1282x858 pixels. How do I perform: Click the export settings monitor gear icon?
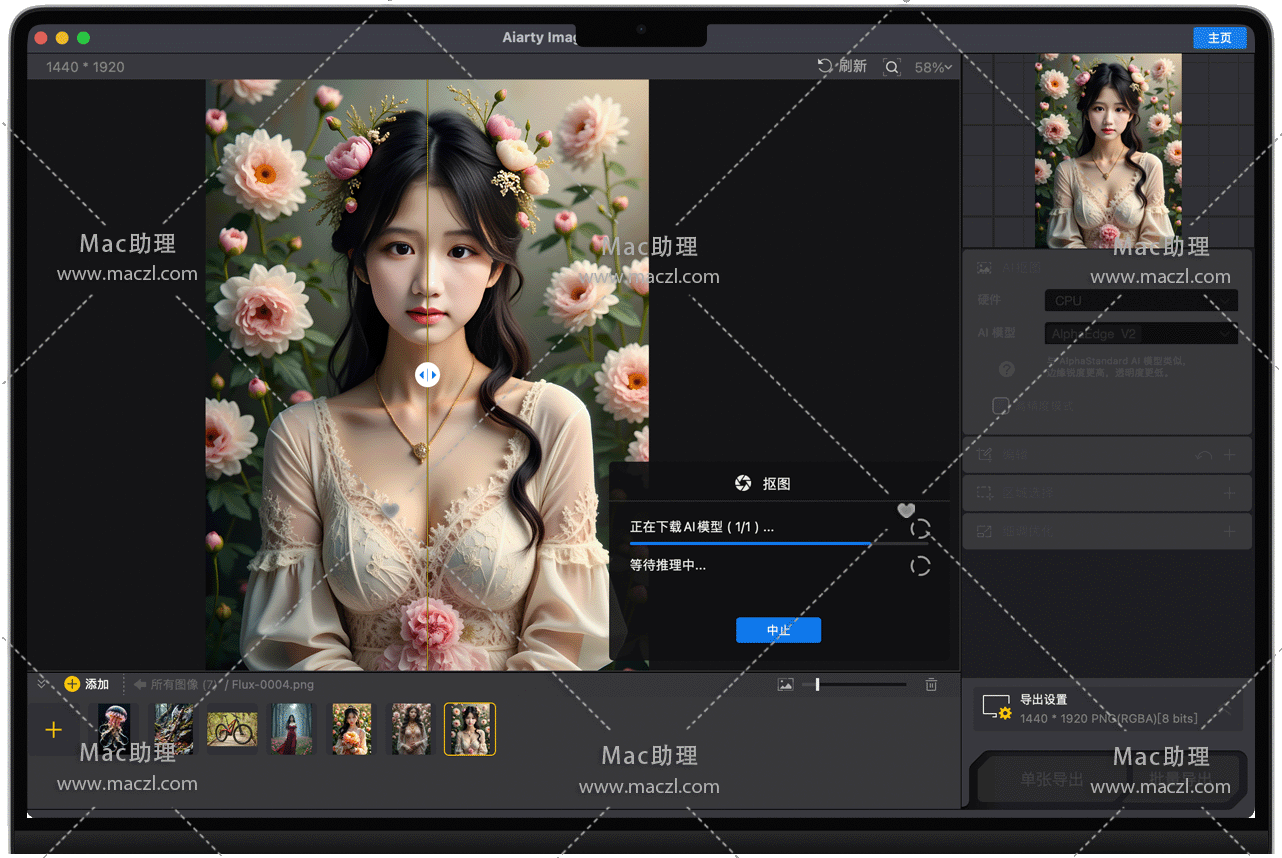(997, 708)
